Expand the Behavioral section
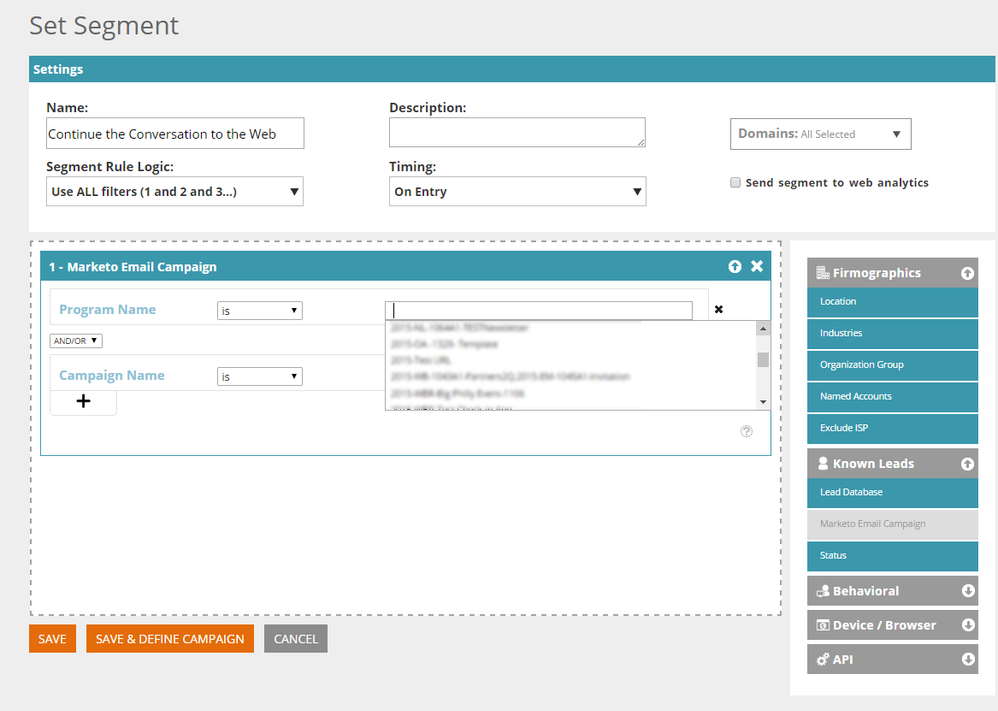The width and height of the screenshot is (998, 711). [967, 591]
